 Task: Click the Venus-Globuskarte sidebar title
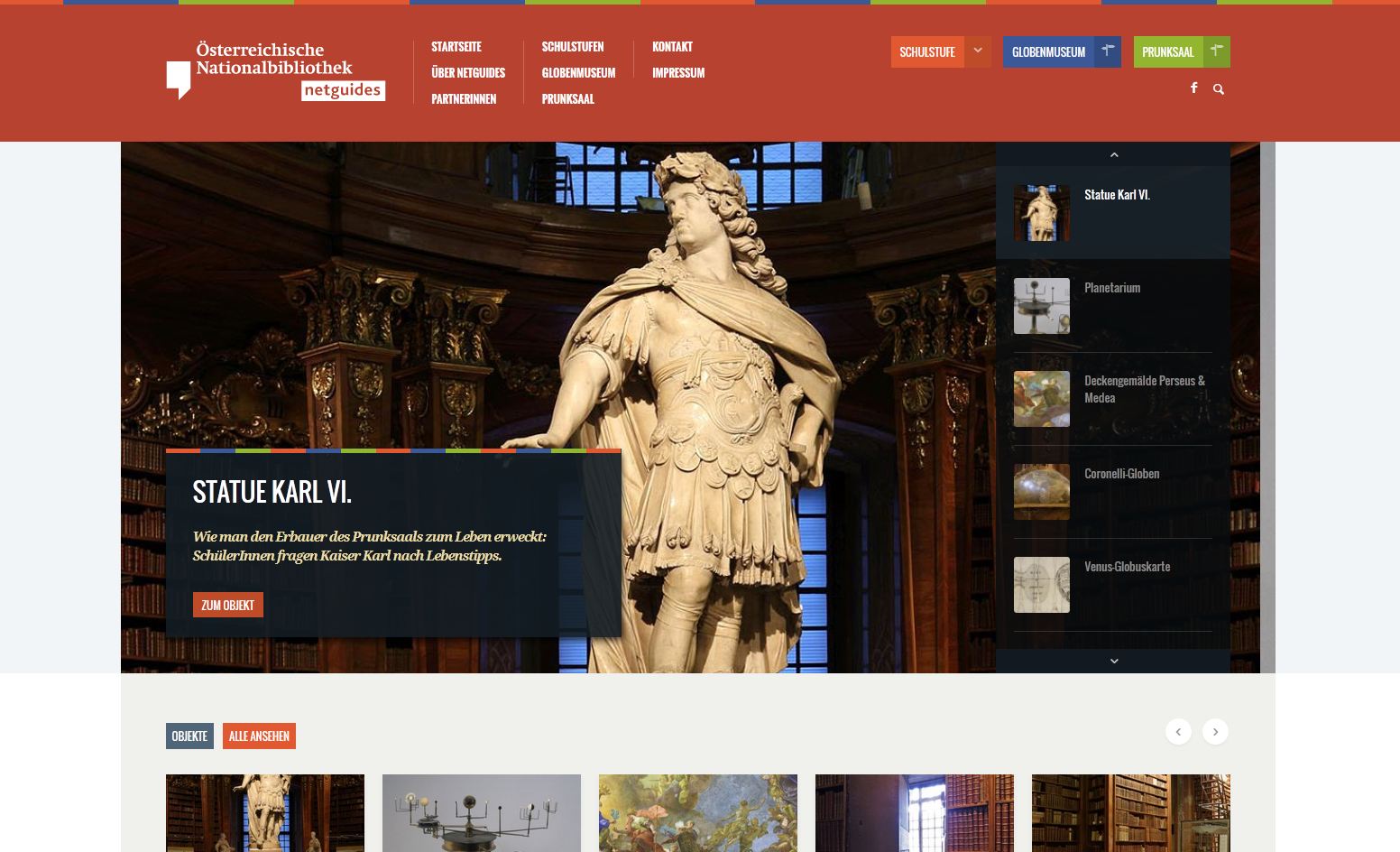pos(1128,567)
